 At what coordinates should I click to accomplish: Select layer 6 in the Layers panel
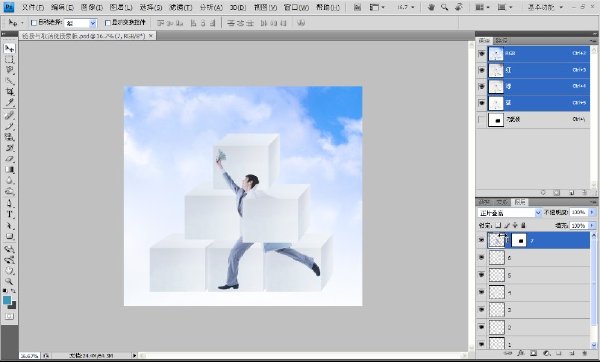(x=533, y=258)
